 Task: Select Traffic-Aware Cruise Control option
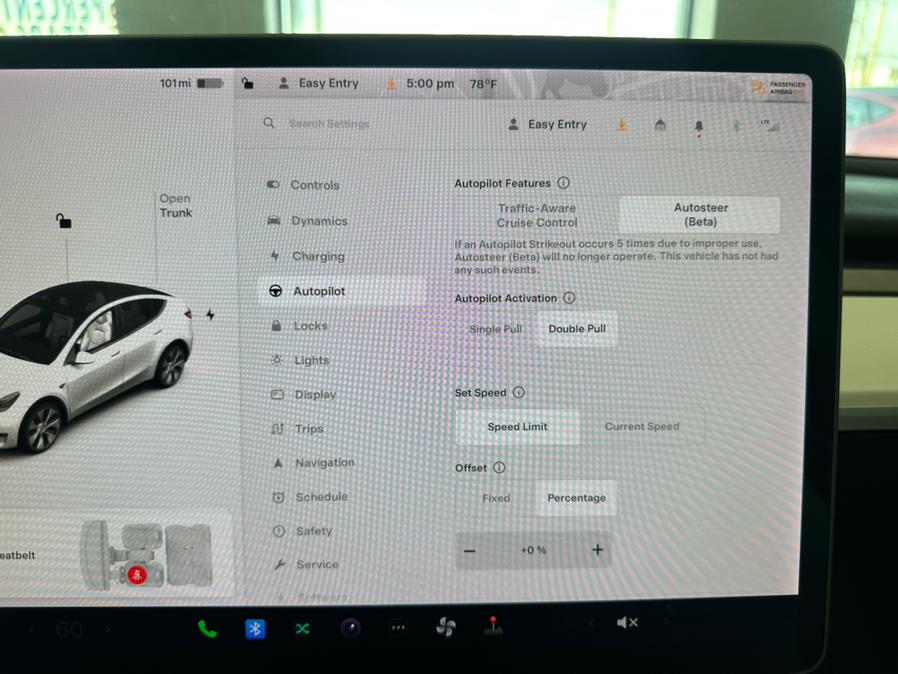[537, 215]
